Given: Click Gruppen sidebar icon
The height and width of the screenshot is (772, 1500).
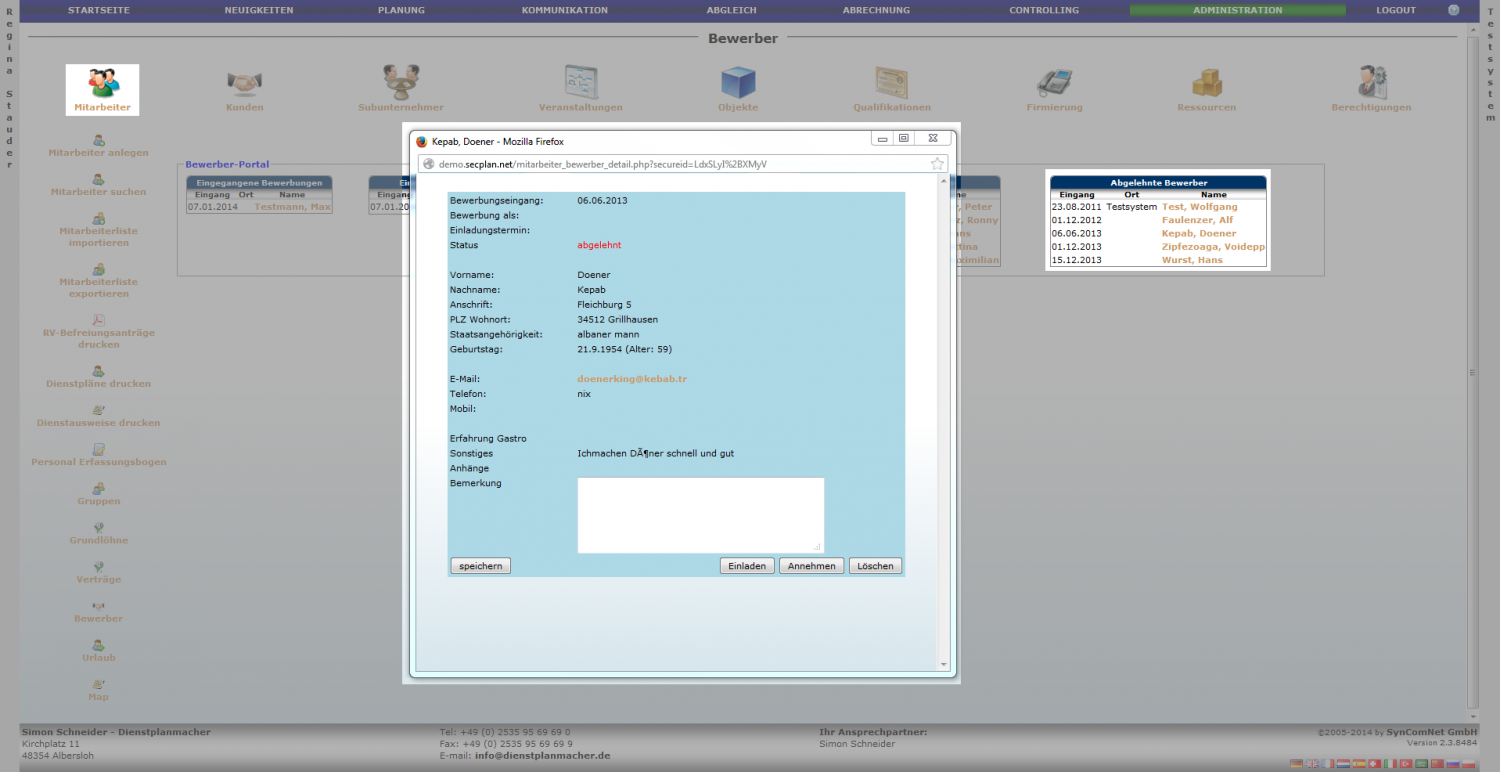Looking at the screenshot, I should 98,488.
